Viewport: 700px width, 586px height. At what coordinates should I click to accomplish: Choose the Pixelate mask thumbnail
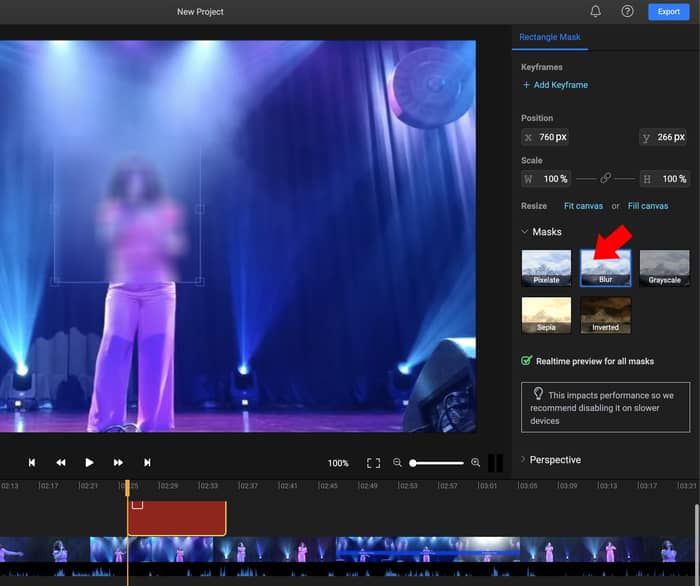point(546,268)
